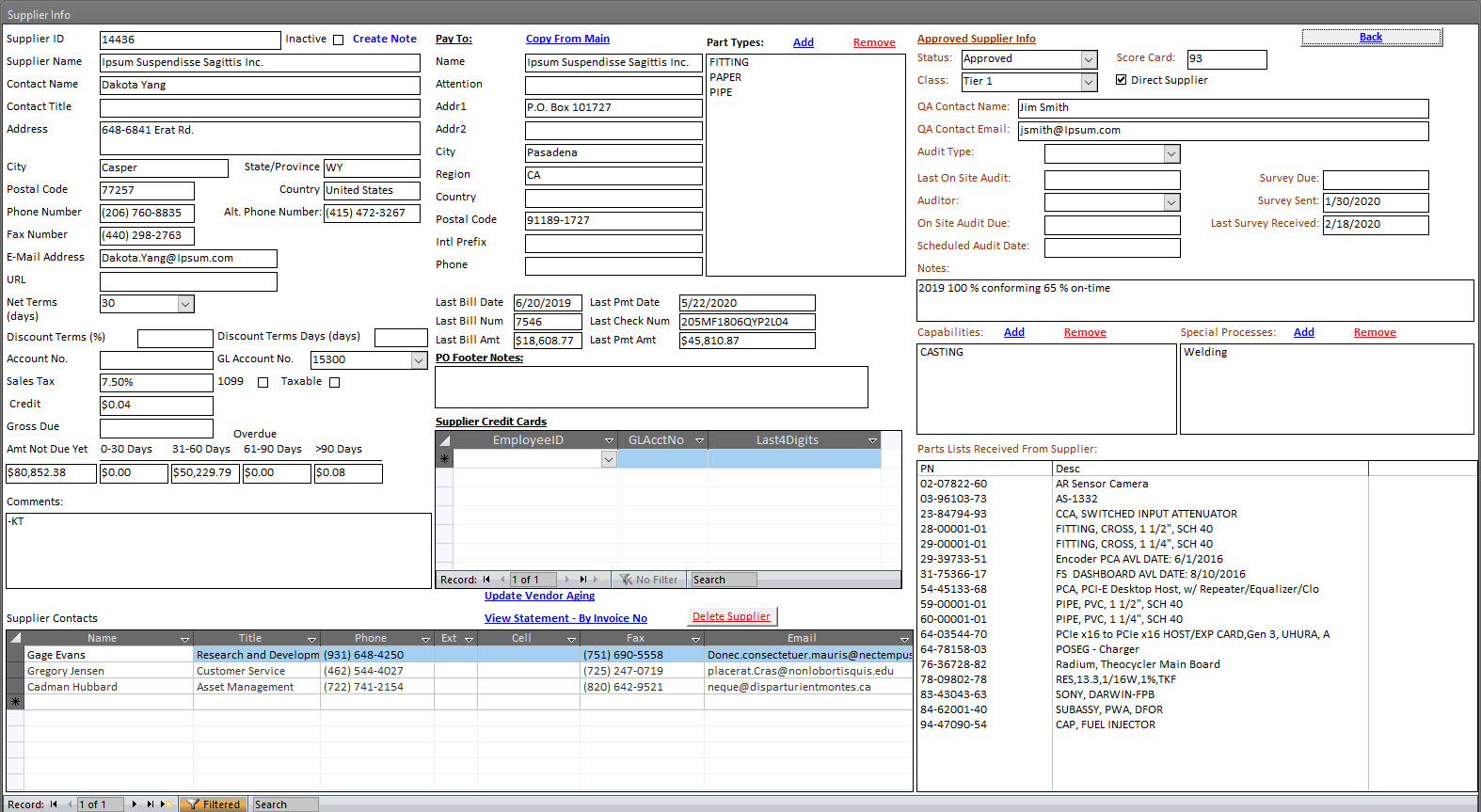This screenshot has width=1481, height=812.
Task: Expand the Class Tier dropdown
Action: coord(1089,82)
